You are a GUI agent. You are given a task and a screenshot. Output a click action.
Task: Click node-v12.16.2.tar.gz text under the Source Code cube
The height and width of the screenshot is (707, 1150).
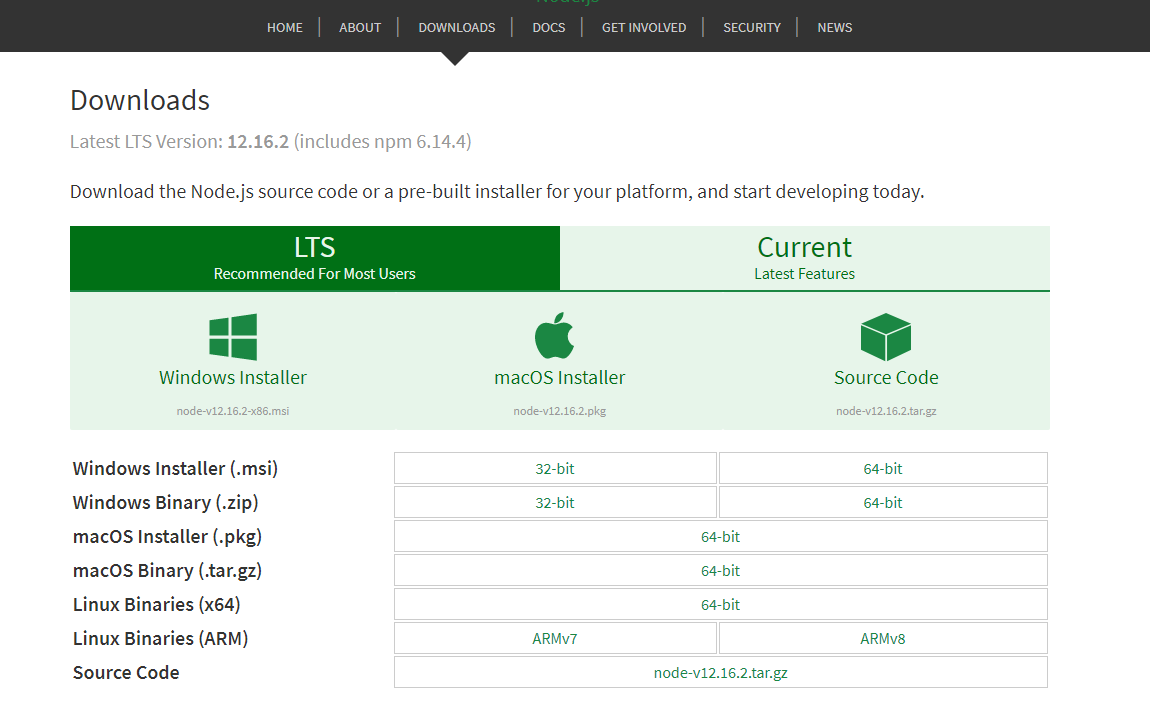(x=886, y=411)
